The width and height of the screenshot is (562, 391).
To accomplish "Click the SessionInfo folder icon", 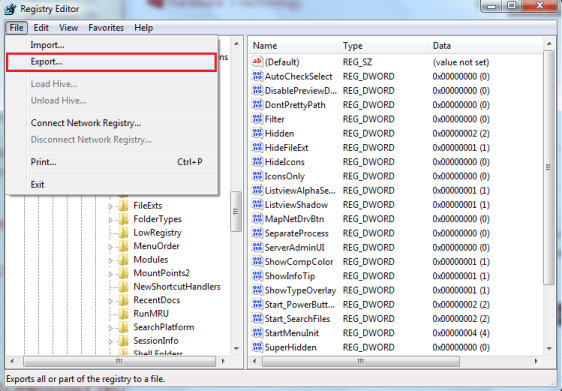I will point(123,340).
